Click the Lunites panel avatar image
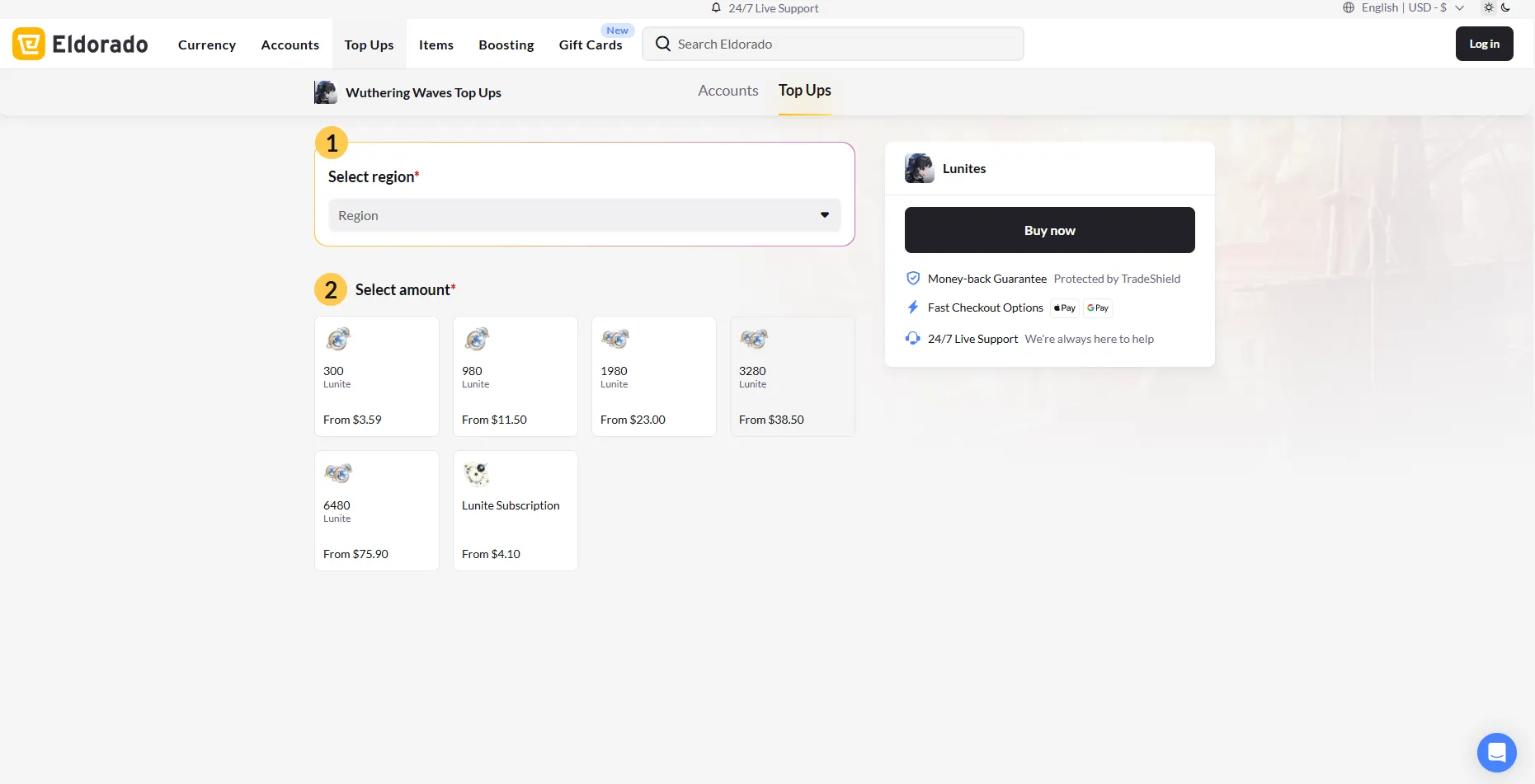This screenshot has height=784, width=1535. coord(920,168)
